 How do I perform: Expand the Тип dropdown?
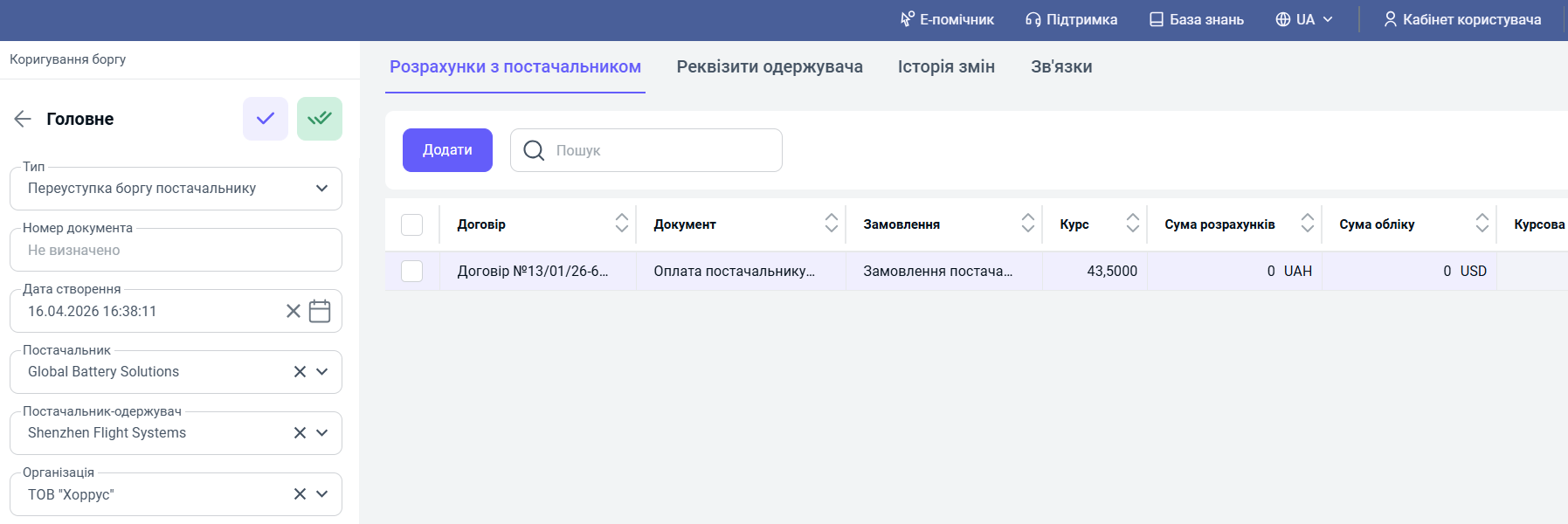(321, 189)
